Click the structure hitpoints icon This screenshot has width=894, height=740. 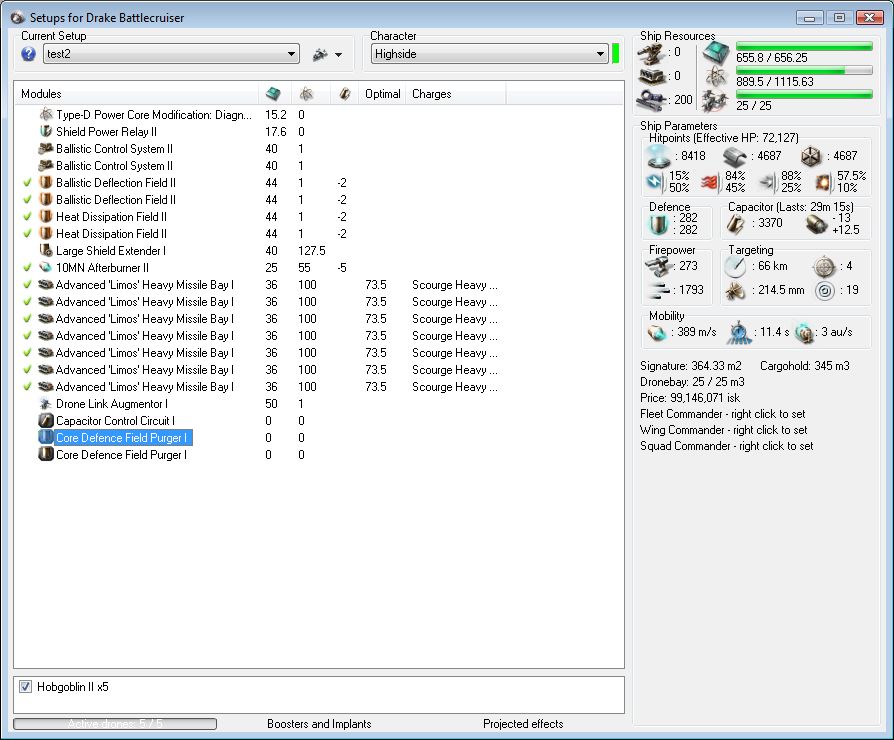pyautogui.click(x=811, y=156)
